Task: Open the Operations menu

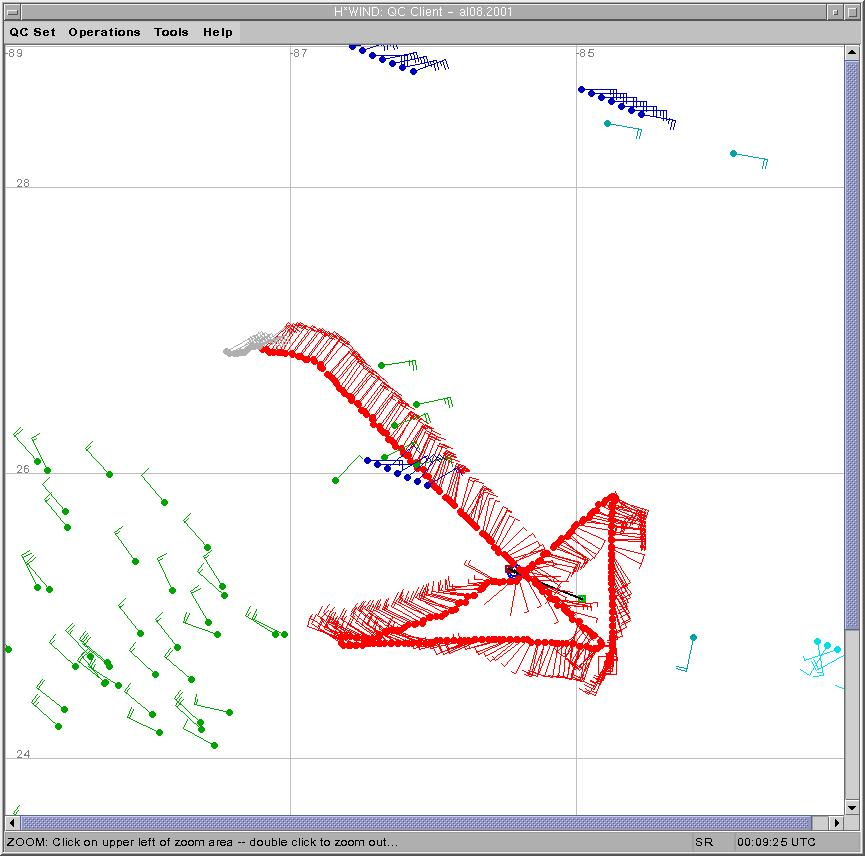Action: [x=104, y=32]
